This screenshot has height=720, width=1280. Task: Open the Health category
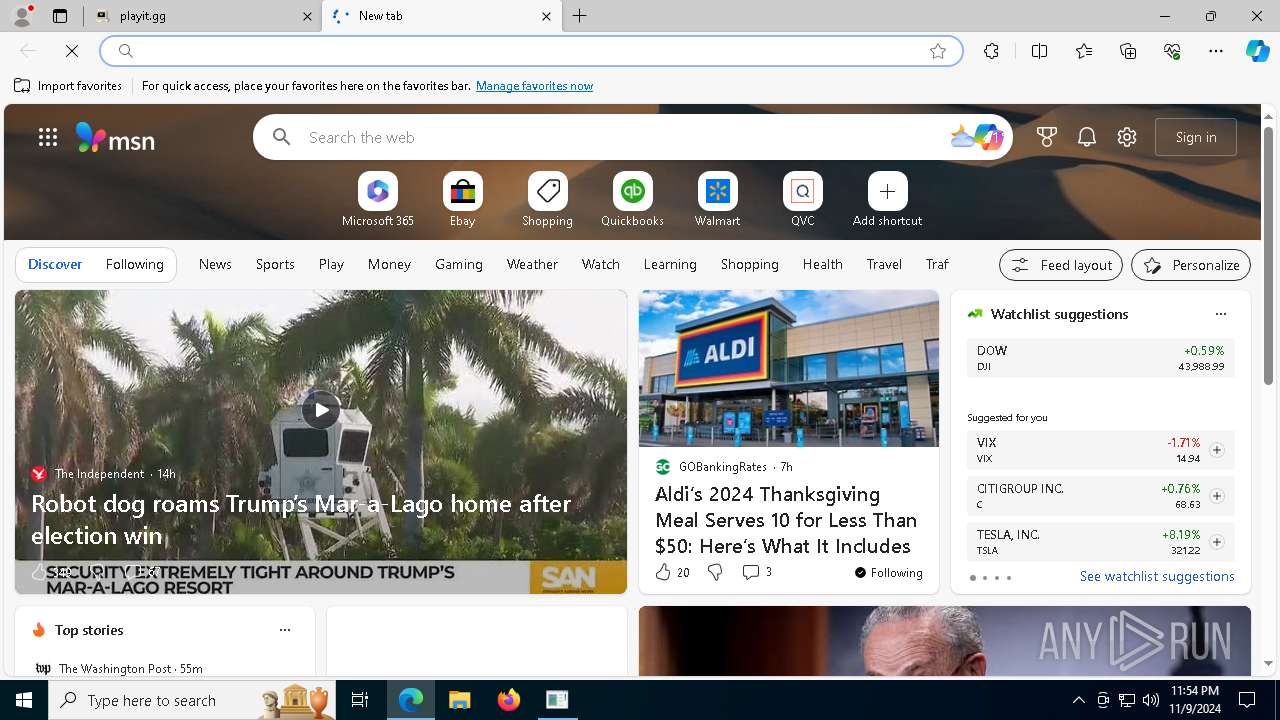click(822, 264)
